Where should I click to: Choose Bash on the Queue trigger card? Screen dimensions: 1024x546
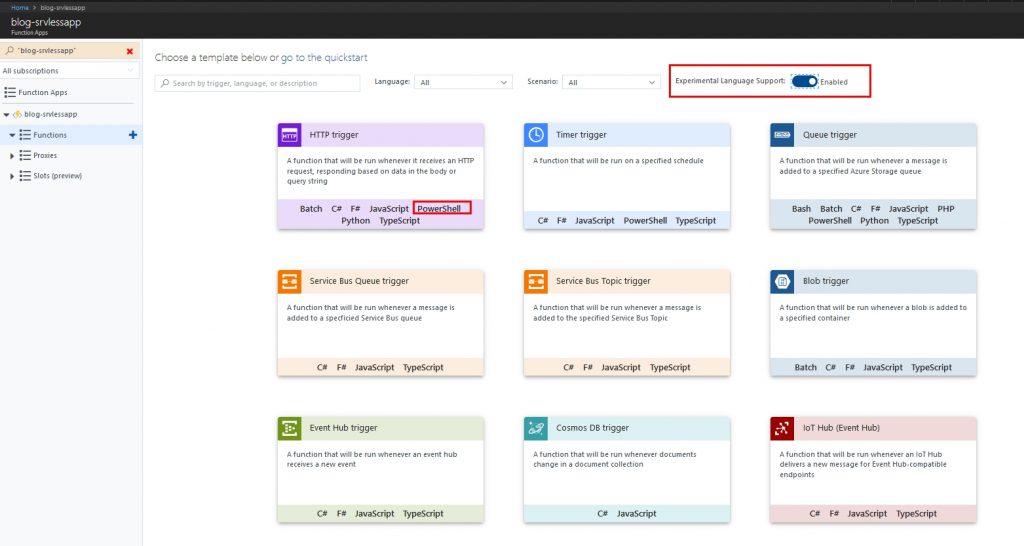click(801, 209)
